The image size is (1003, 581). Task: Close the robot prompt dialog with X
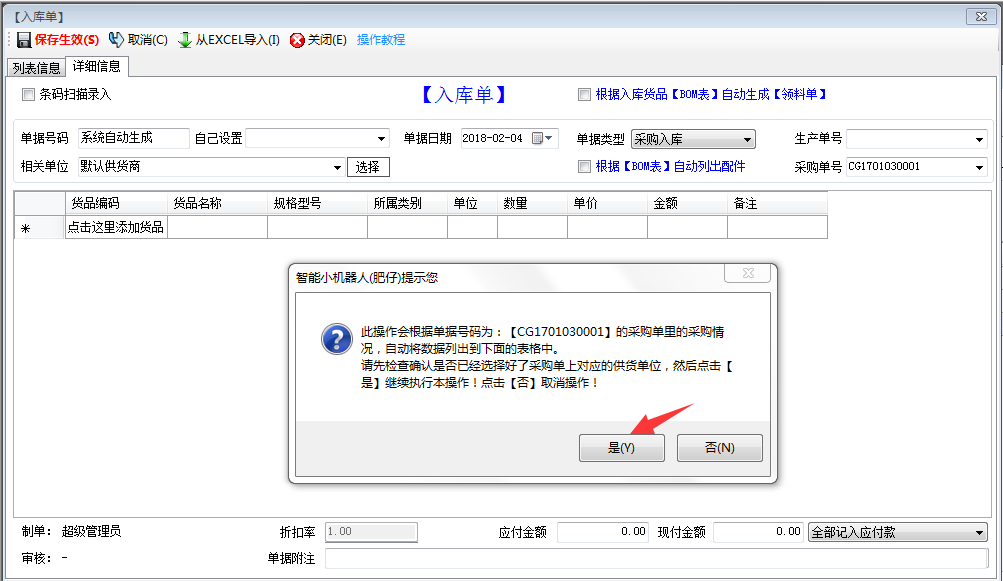(748, 276)
